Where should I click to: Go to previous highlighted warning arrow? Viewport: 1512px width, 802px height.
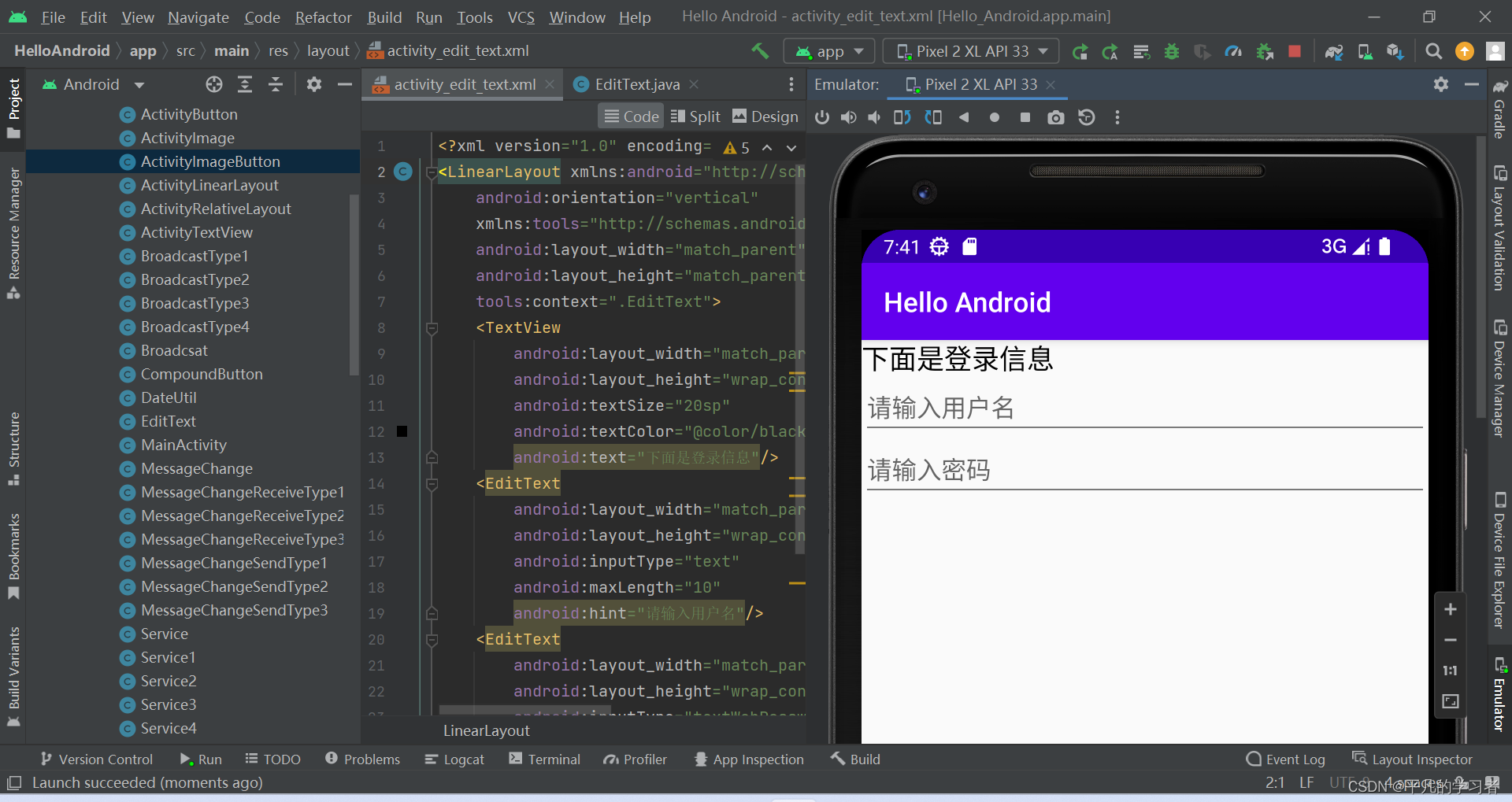click(x=767, y=147)
